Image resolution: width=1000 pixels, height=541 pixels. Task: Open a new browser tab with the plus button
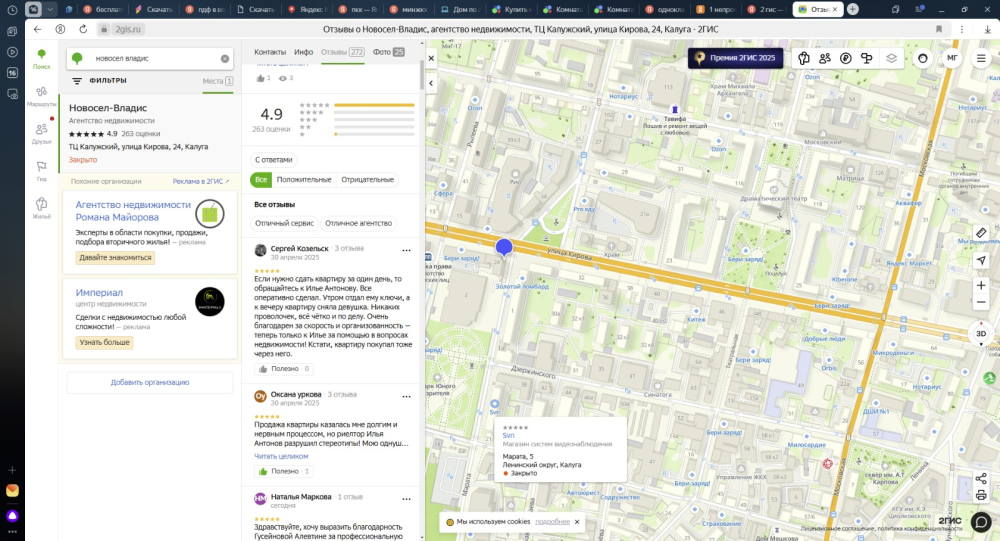pyautogui.click(x=853, y=9)
